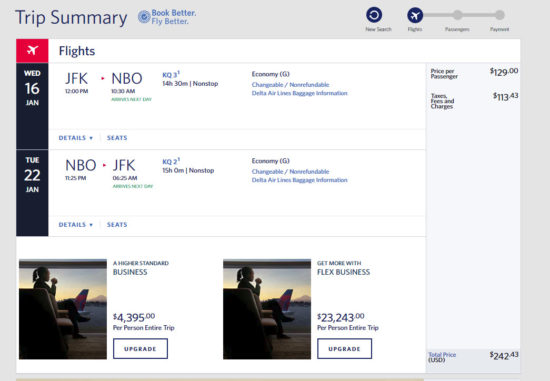Open Changeable / Nonrefundable link for KQ 3
The height and width of the screenshot is (381, 550).
point(290,85)
